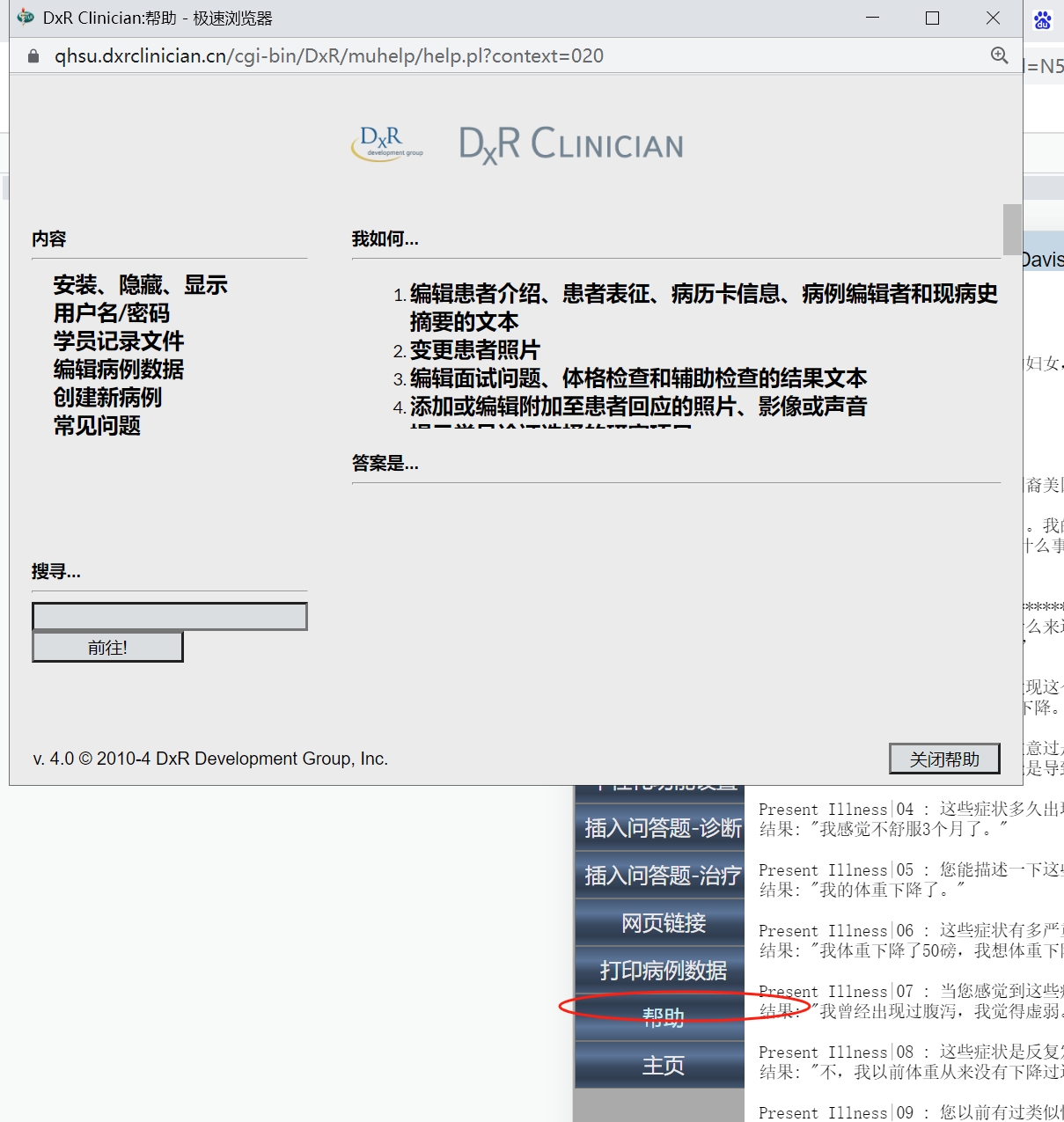The height and width of the screenshot is (1122, 1064).
Task: Open how-to item 添加或编辑附加至患者回应的照片
Action: click(638, 407)
